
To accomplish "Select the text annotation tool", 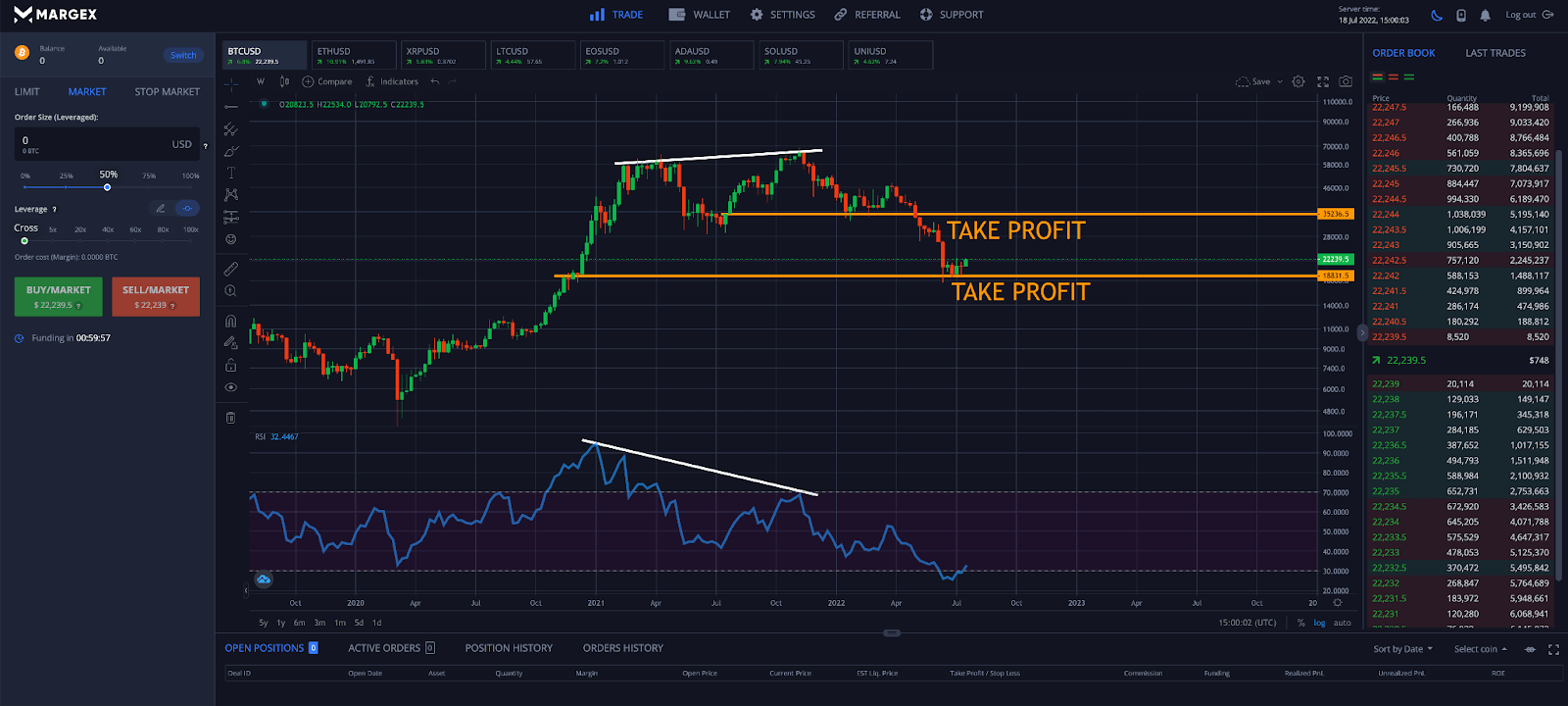I will pyautogui.click(x=231, y=173).
